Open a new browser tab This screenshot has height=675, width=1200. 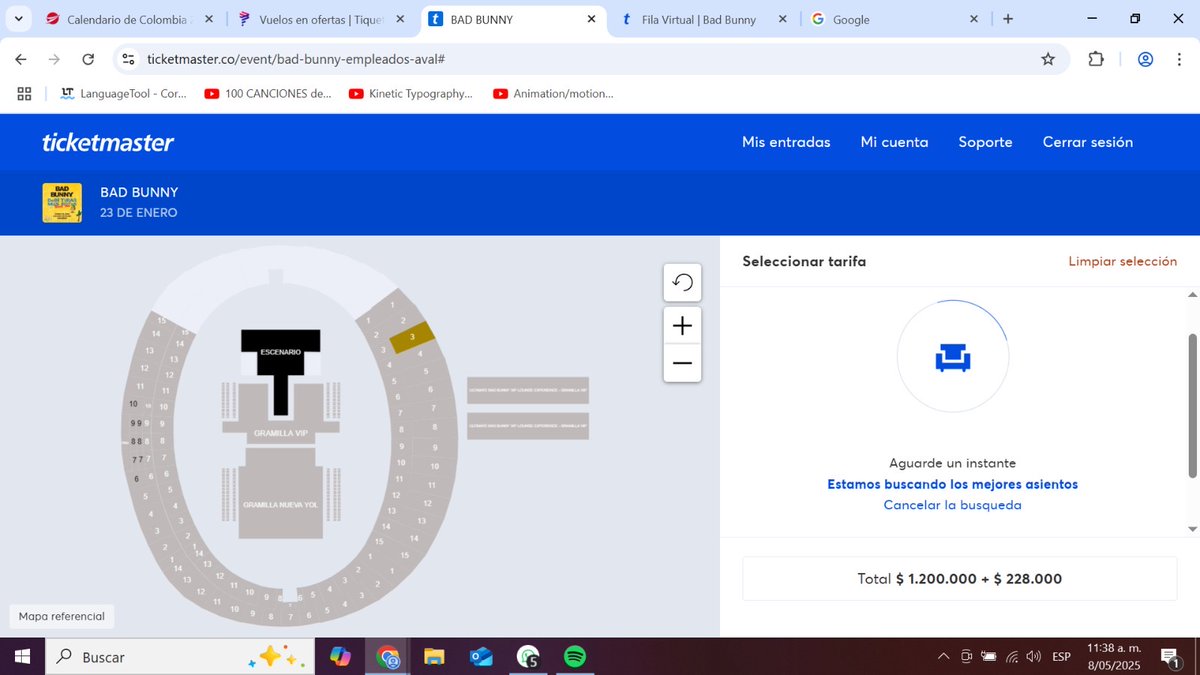tap(1008, 19)
